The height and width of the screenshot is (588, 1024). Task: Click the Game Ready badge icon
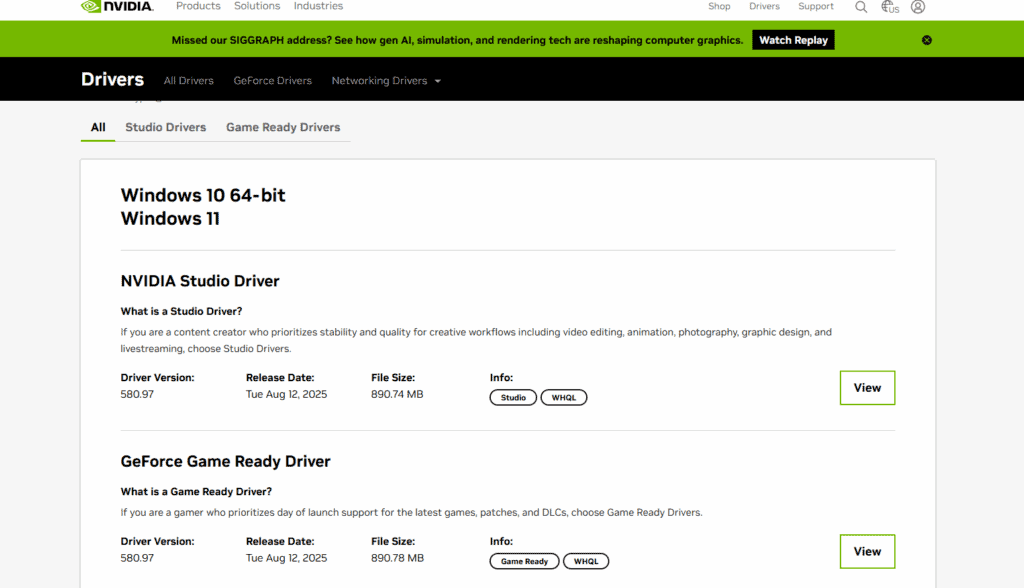coord(524,561)
